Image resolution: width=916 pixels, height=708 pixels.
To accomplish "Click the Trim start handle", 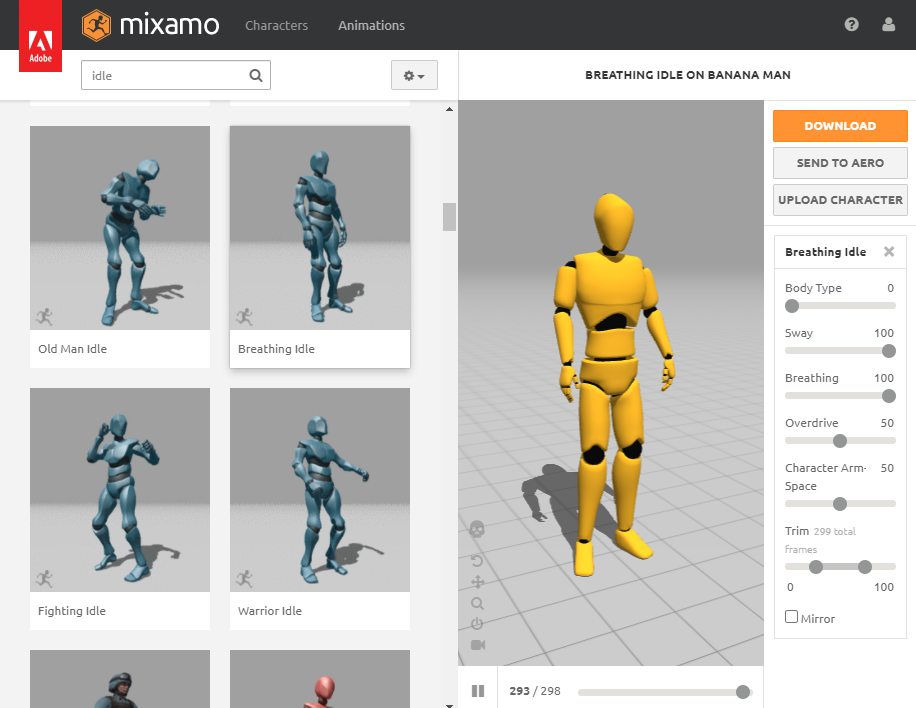I will coord(816,567).
